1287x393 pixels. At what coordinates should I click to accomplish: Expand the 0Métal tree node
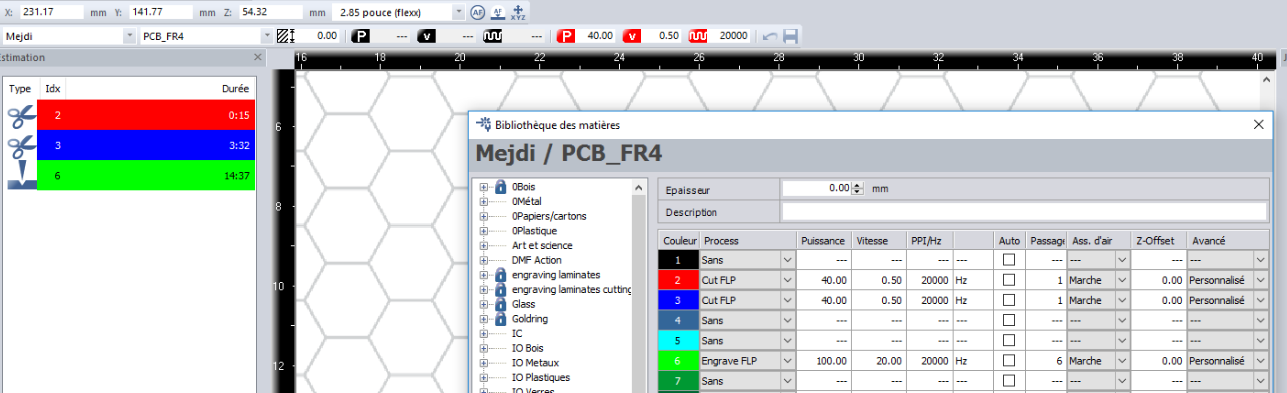point(484,201)
